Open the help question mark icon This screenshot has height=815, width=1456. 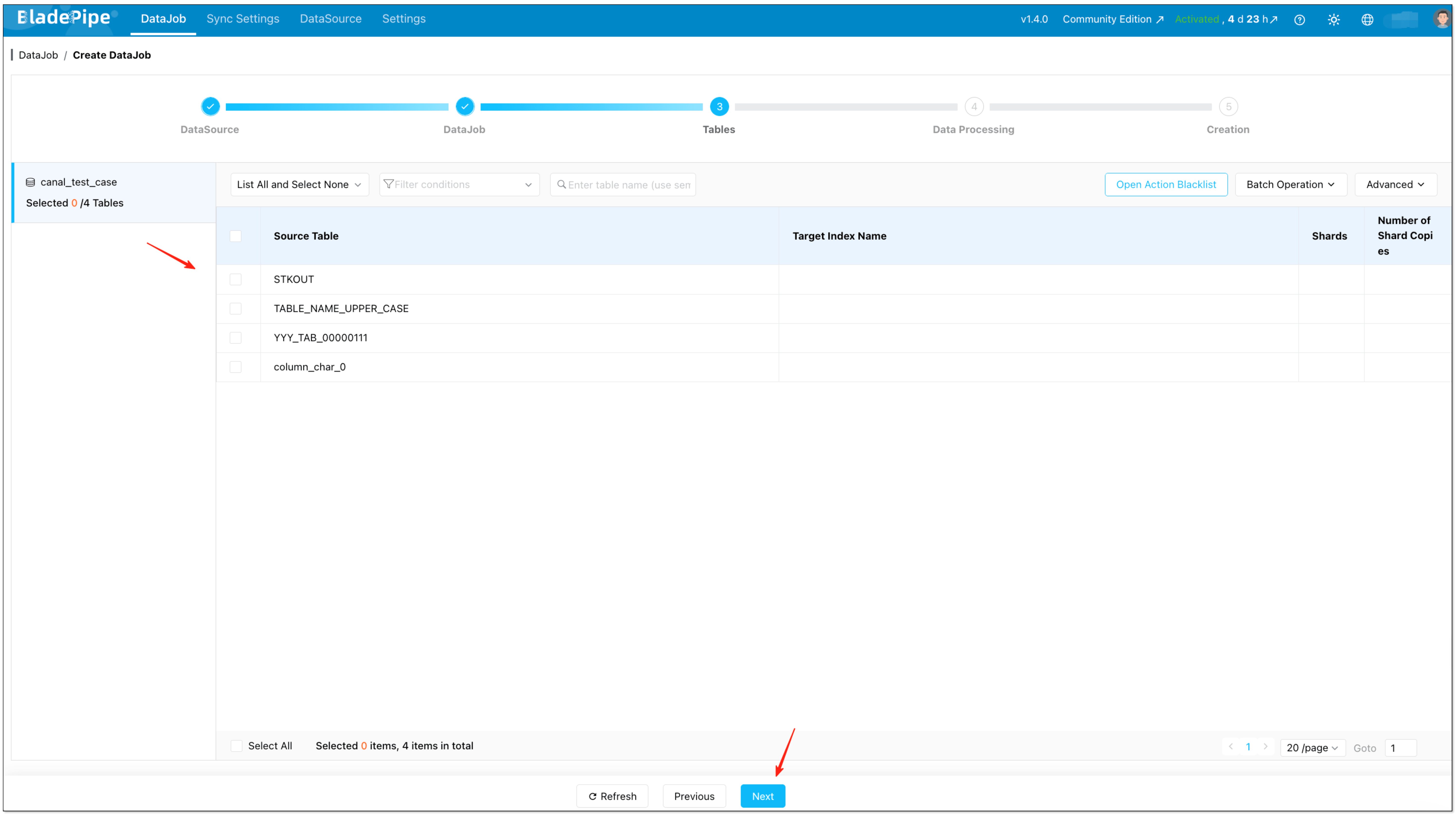pos(1299,19)
